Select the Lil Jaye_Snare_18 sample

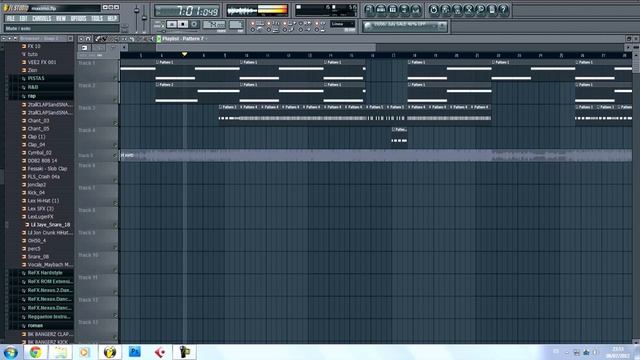pyautogui.click(x=47, y=225)
